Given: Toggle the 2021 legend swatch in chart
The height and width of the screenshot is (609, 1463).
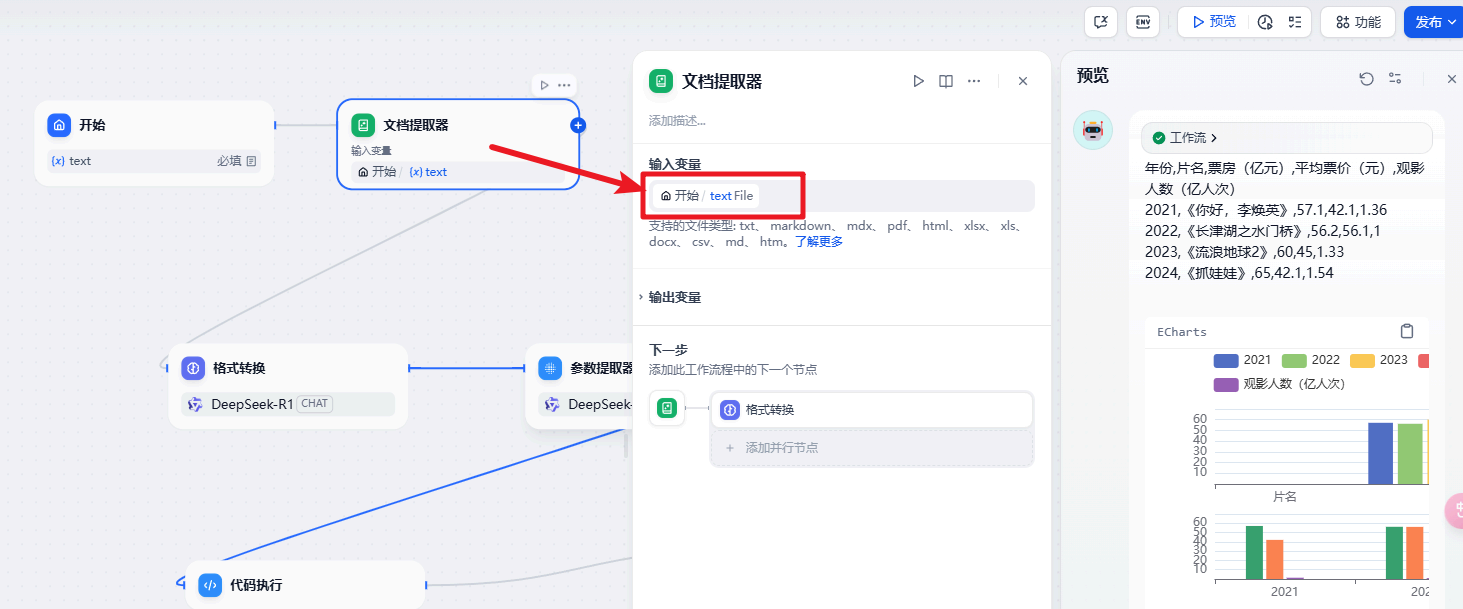Looking at the screenshot, I should pos(1226,360).
